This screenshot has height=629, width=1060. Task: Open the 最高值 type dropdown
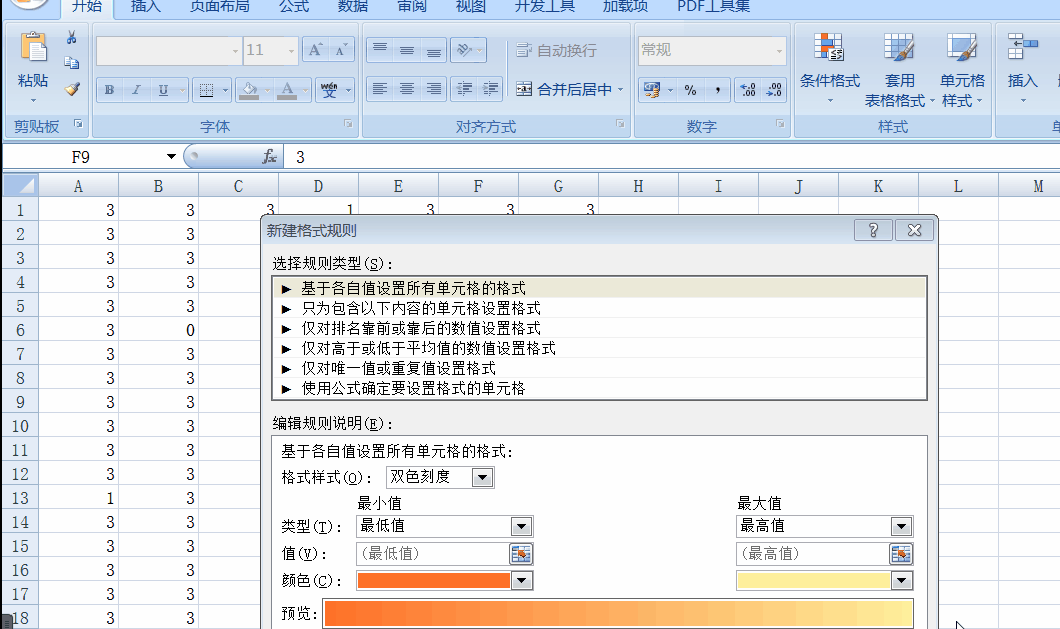901,526
